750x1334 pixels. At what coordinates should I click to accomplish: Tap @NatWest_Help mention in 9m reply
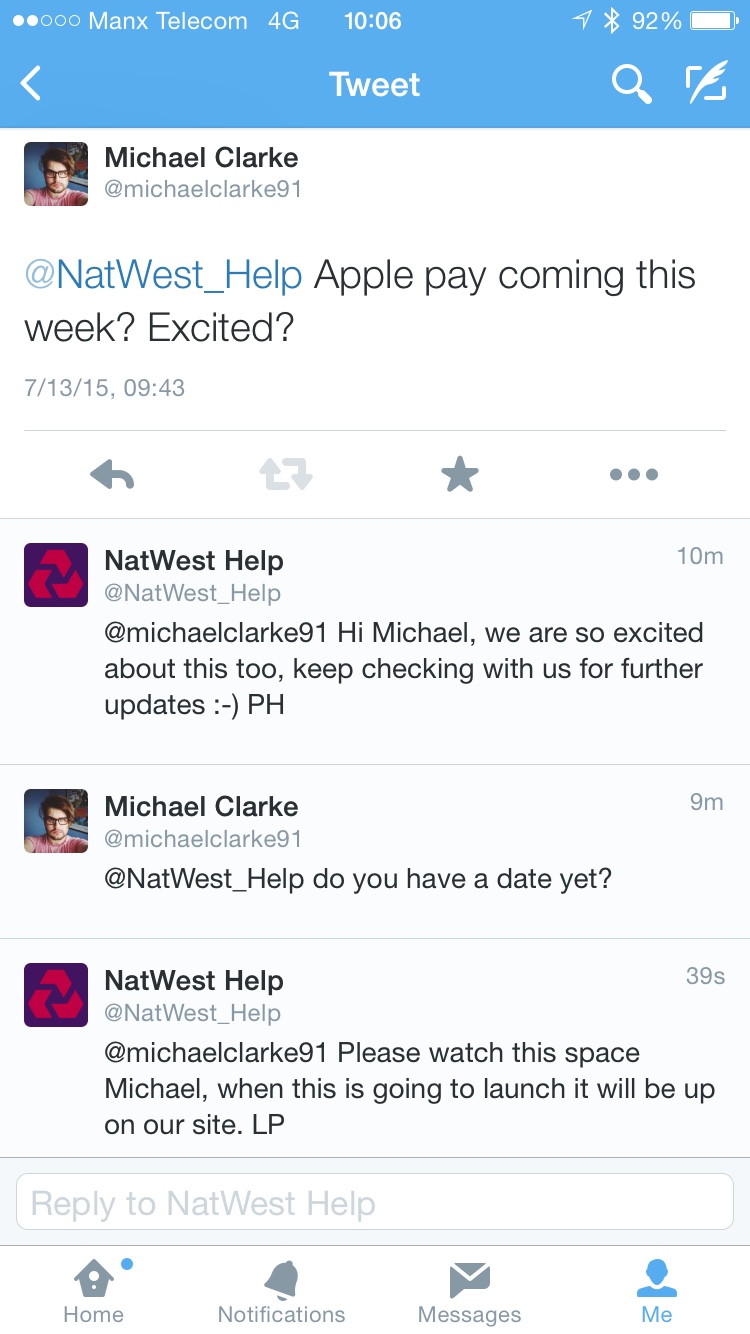pos(204,879)
